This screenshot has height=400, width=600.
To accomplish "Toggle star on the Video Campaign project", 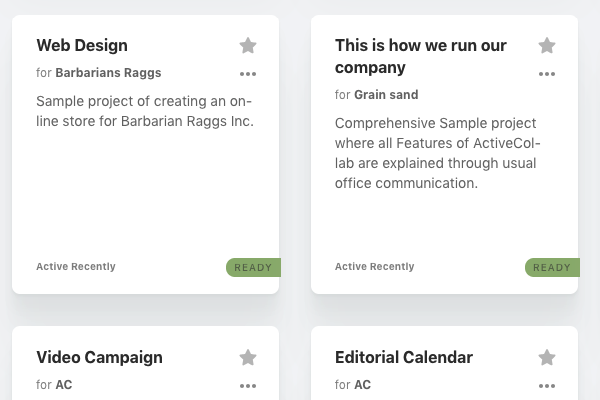I will click(x=248, y=358).
